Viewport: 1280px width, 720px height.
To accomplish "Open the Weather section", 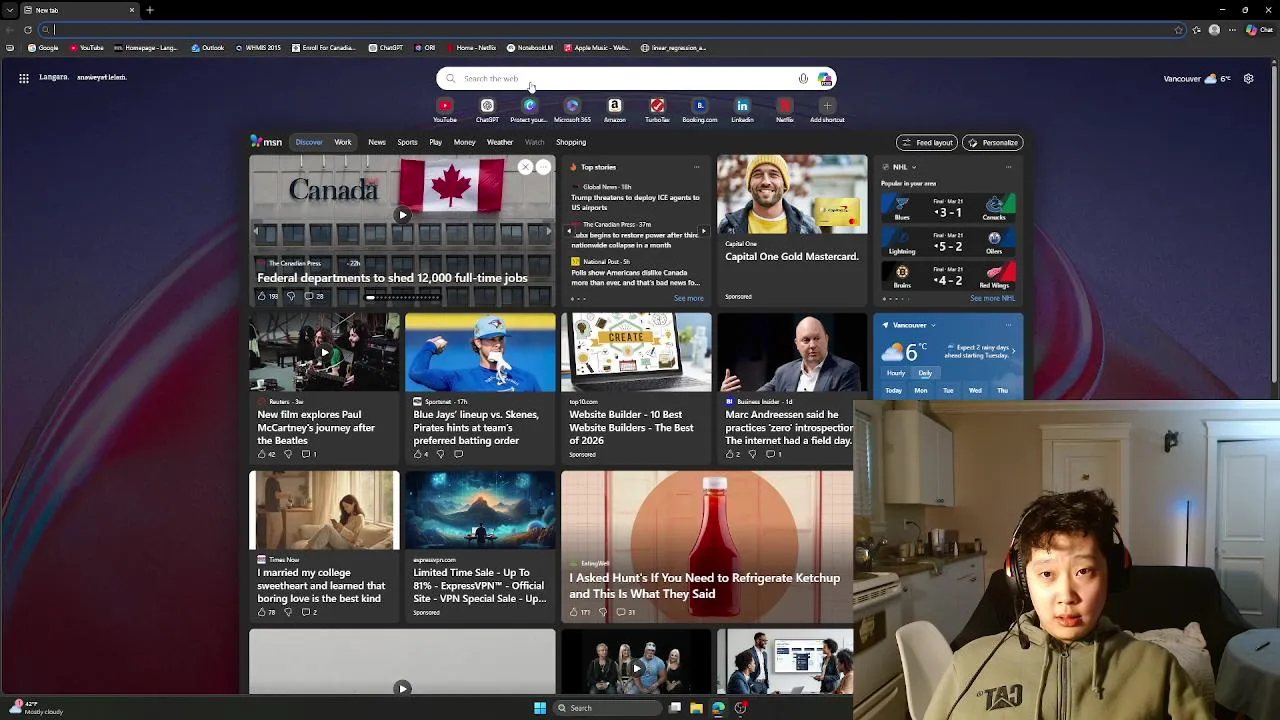I will coord(500,142).
